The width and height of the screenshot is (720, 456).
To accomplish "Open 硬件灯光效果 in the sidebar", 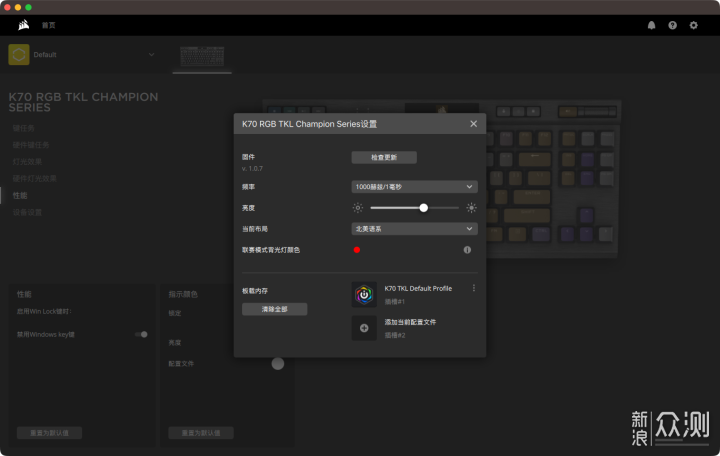I will coord(34,179).
